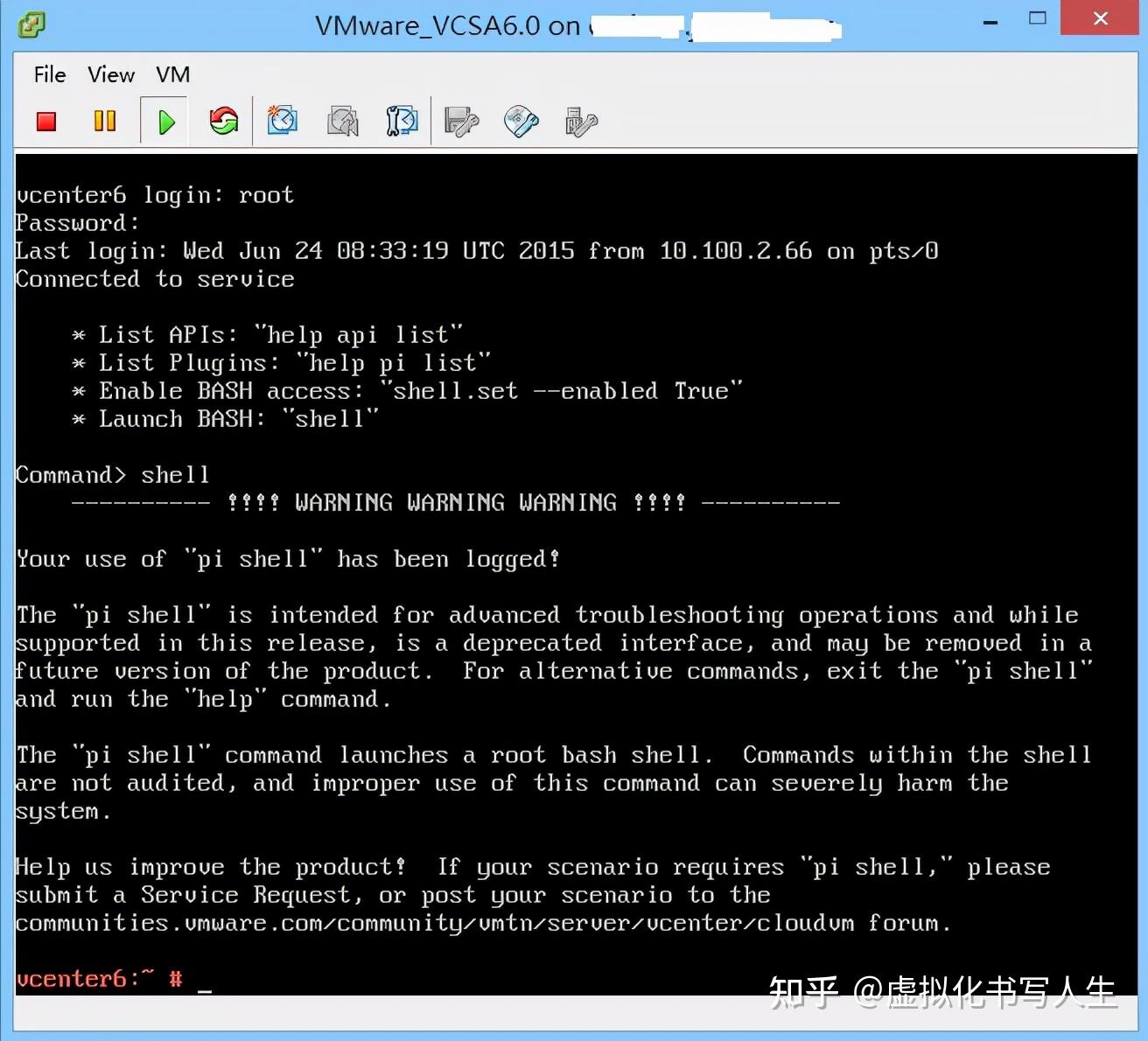The width and height of the screenshot is (1148, 1041).
Task: Open the Manage Snapshots dialog
Action: (401, 121)
